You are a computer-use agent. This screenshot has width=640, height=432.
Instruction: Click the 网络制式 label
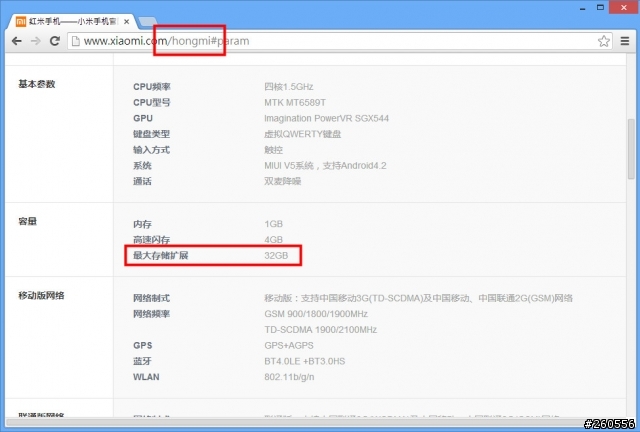click(151, 298)
